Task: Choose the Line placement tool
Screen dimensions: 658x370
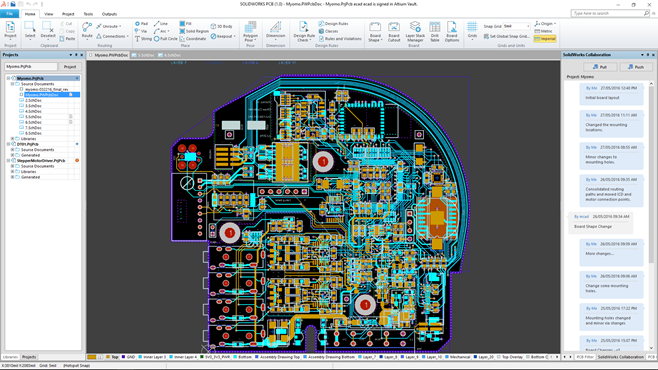Action: point(161,24)
